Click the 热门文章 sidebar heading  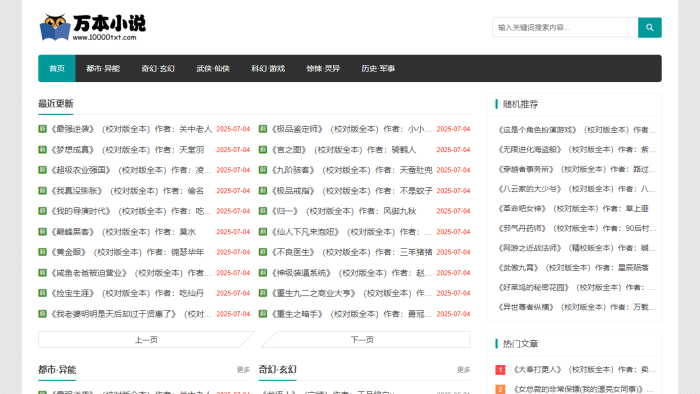tap(521, 344)
